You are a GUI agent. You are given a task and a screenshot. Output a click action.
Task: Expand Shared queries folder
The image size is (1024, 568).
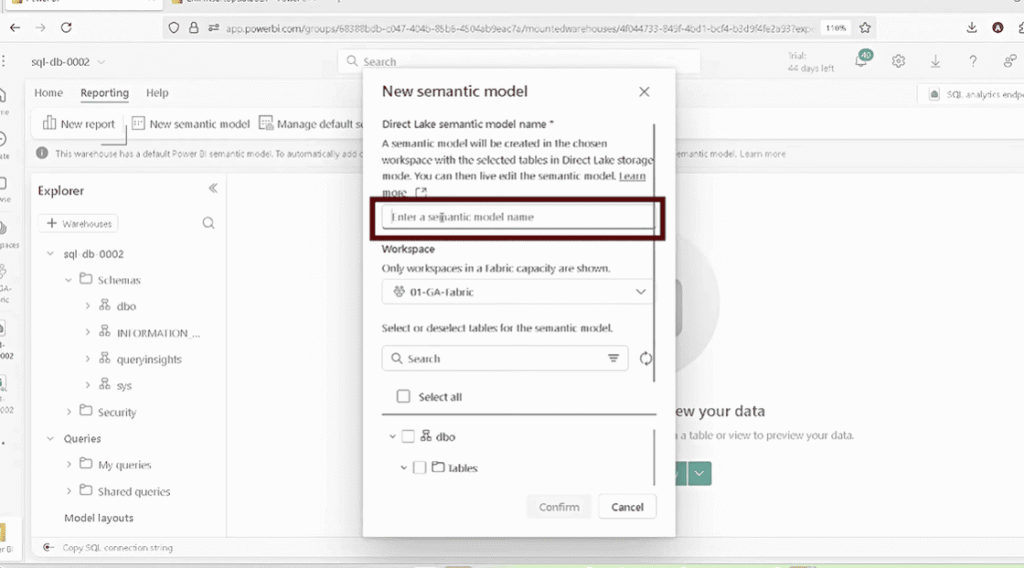tap(69, 491)
